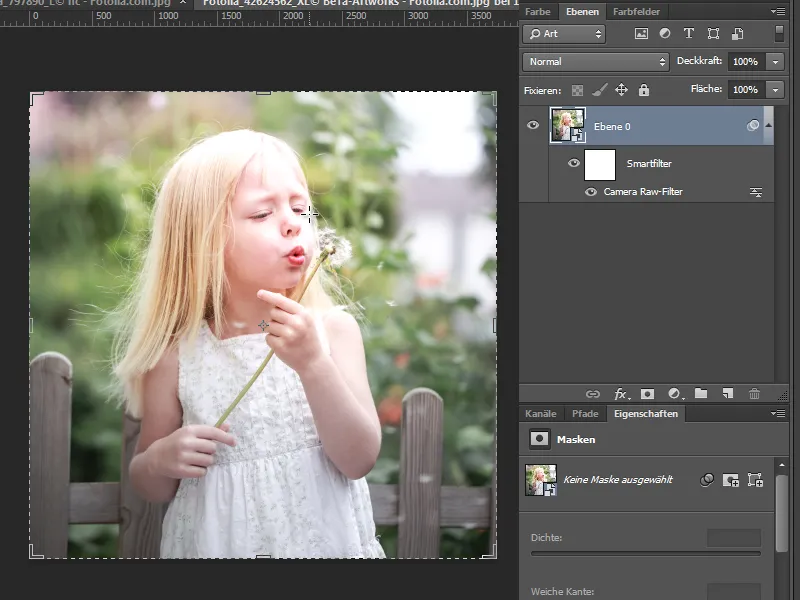The width and height of the screenshot is (800, 600).
Task: Filter layers by smart objects icon
Action: pos(738,34)
